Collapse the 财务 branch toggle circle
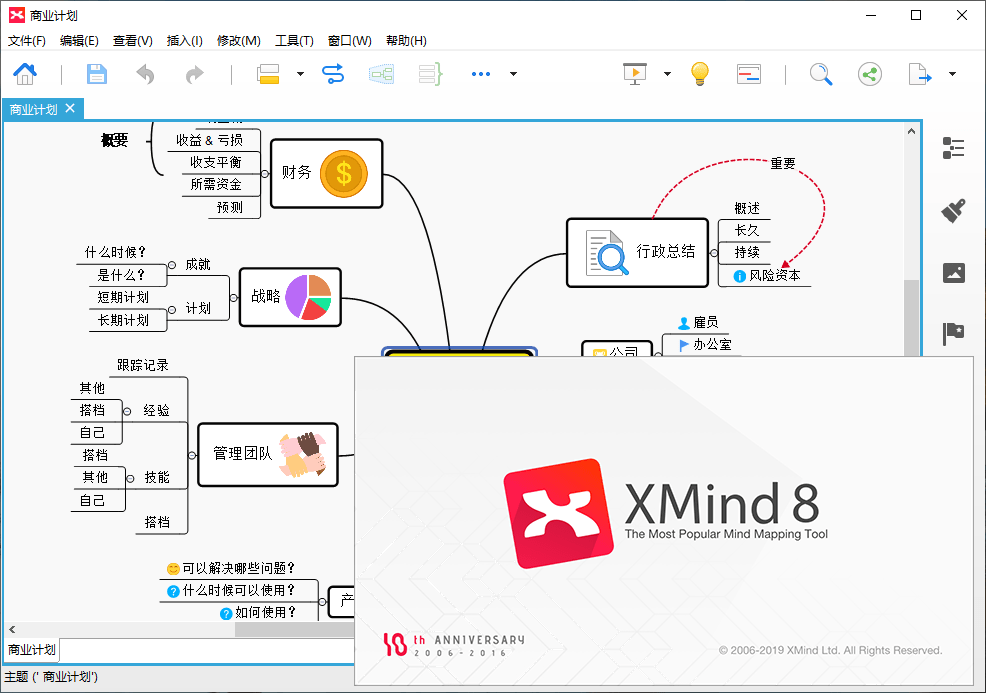This screenshot has width=986, height=693. 265,174
